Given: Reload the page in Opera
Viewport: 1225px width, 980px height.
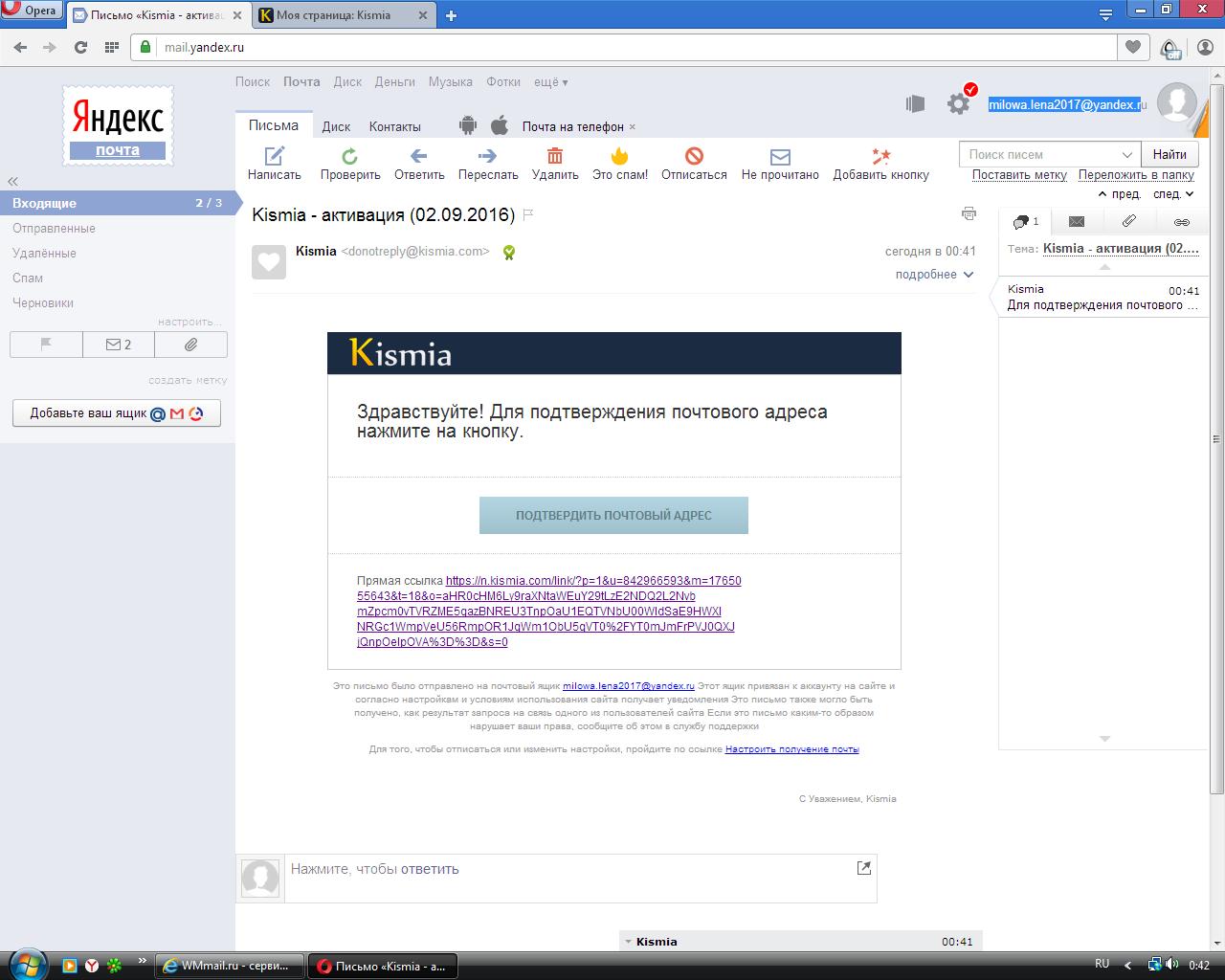Looking at the screenshot, I should [80, 47].
